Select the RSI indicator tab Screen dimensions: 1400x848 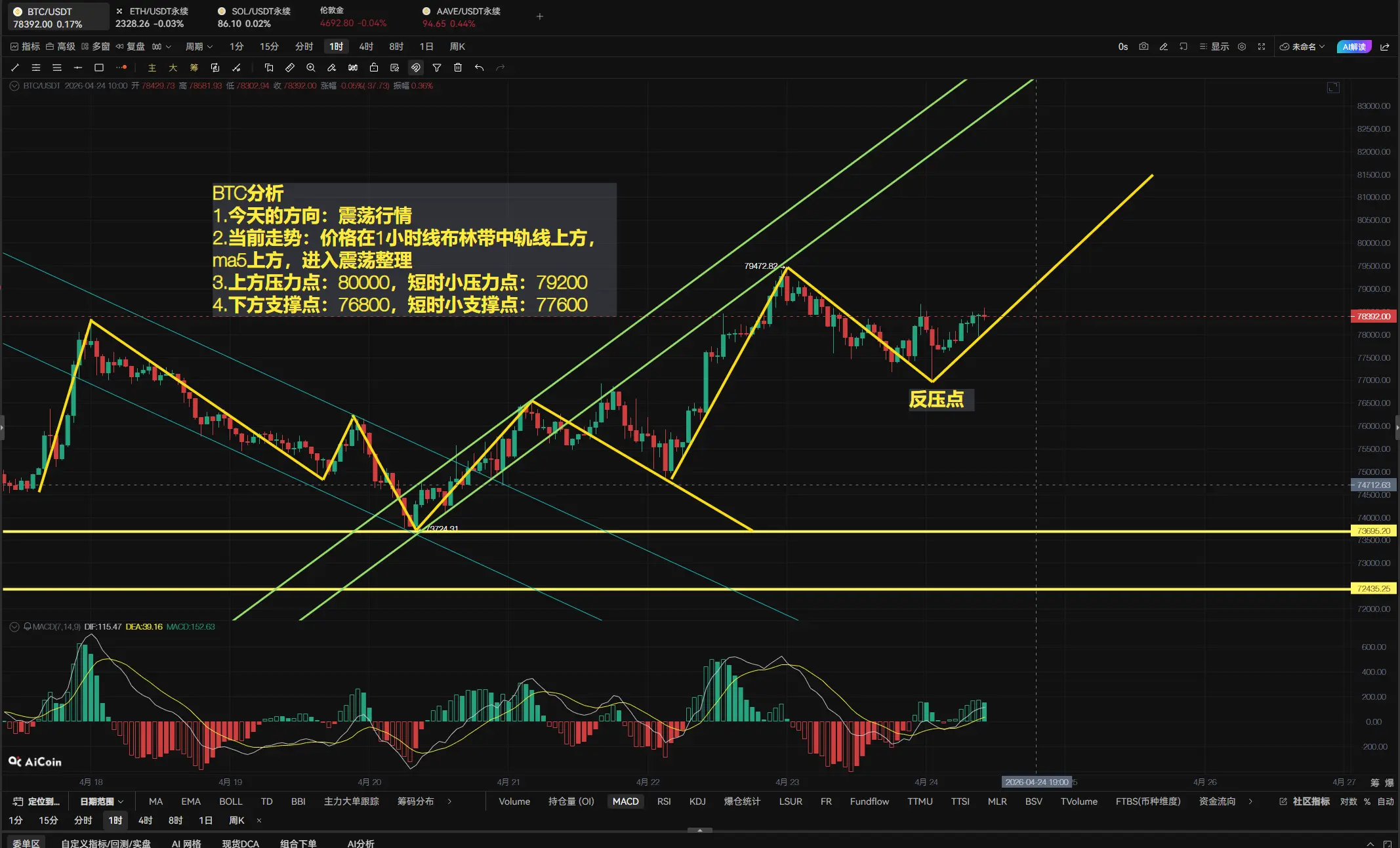(x=664, y=801)
